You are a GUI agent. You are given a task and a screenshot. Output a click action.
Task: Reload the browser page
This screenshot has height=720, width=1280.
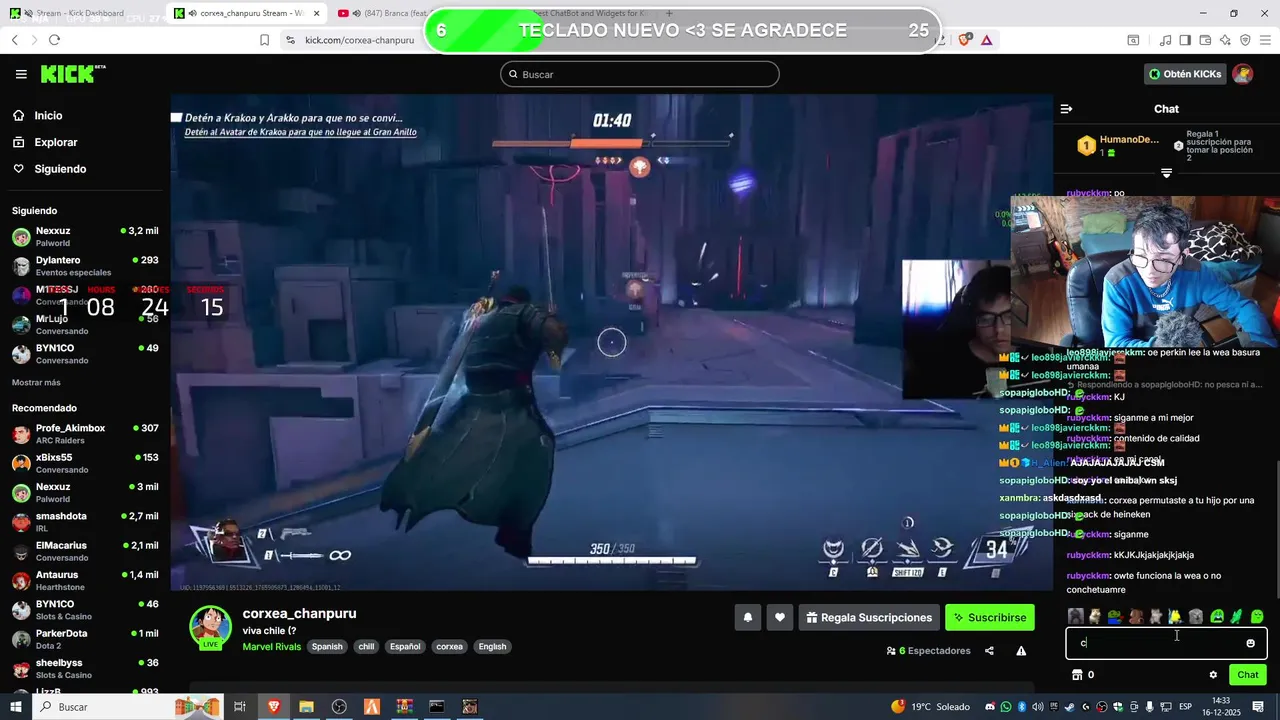coord(54,40)
